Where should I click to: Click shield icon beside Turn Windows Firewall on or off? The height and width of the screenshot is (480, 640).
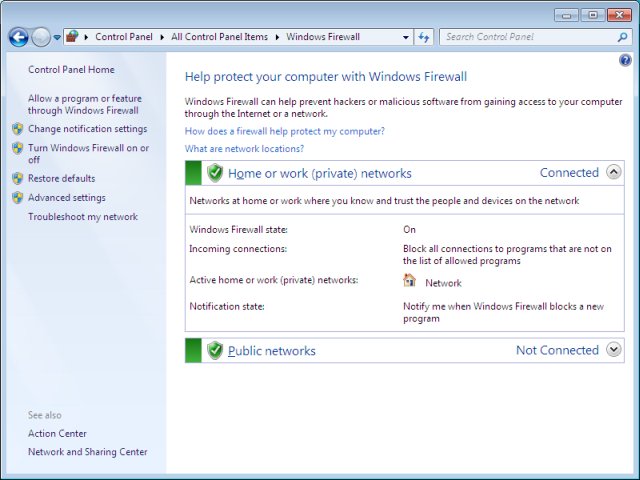click(x=18, y=148)
